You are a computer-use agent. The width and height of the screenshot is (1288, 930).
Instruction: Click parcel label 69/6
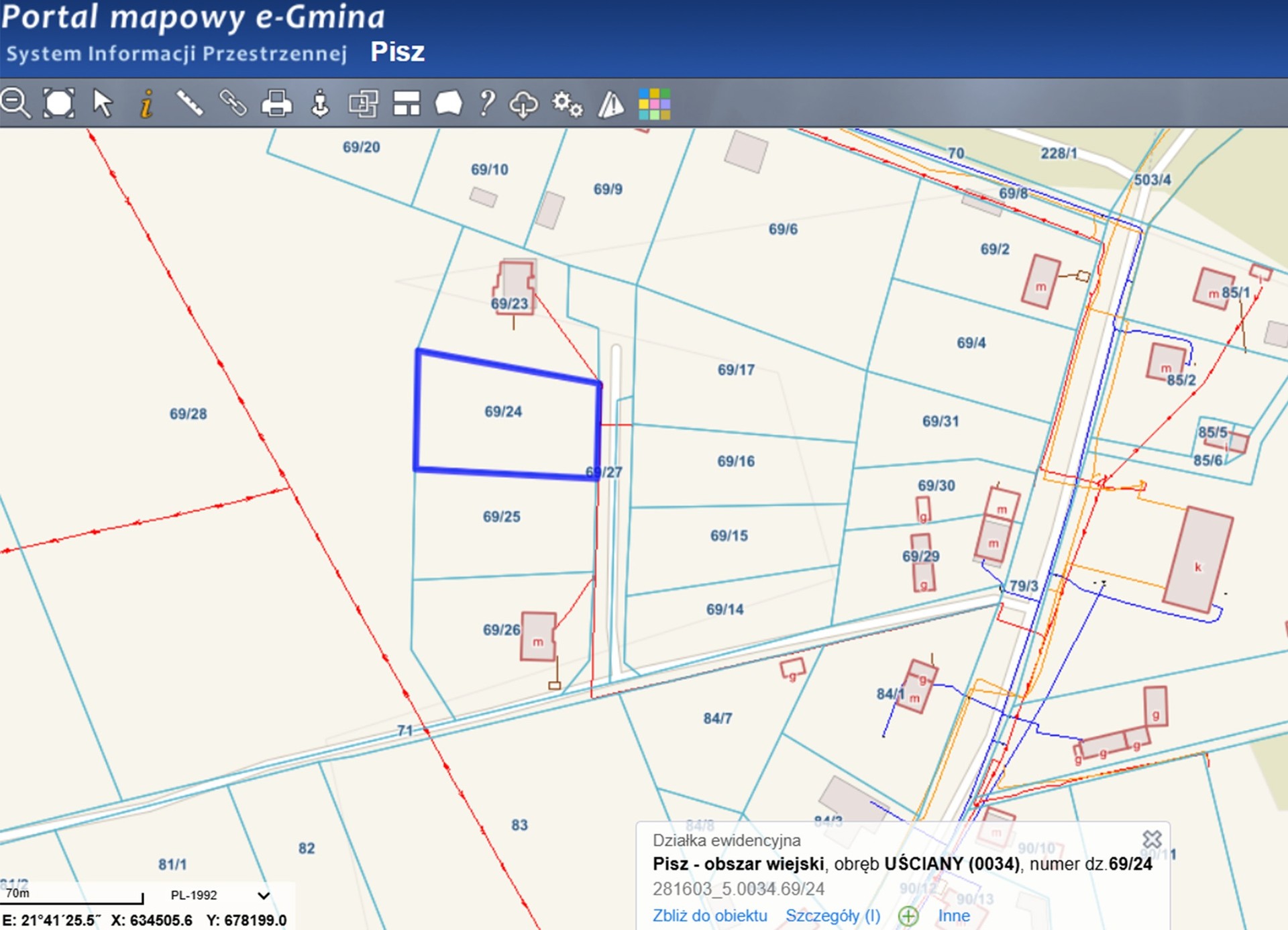click(x=784, y=229)
